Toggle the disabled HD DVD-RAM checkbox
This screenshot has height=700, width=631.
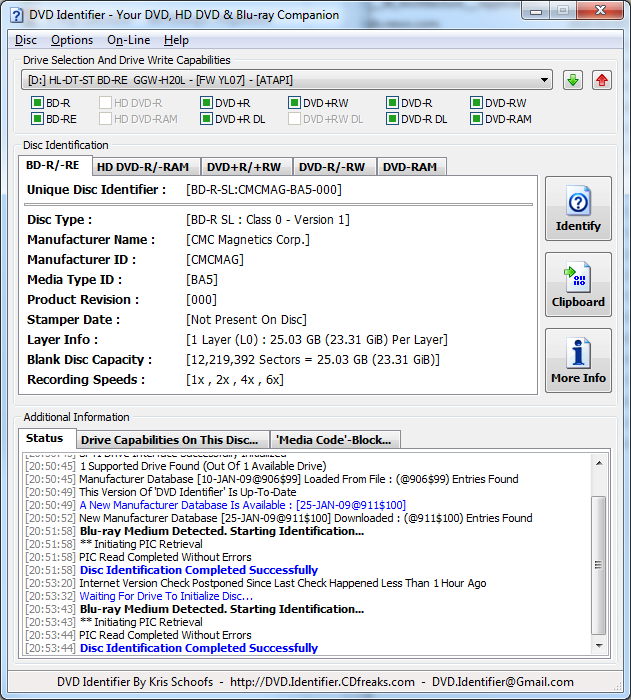tap(105, 119)
